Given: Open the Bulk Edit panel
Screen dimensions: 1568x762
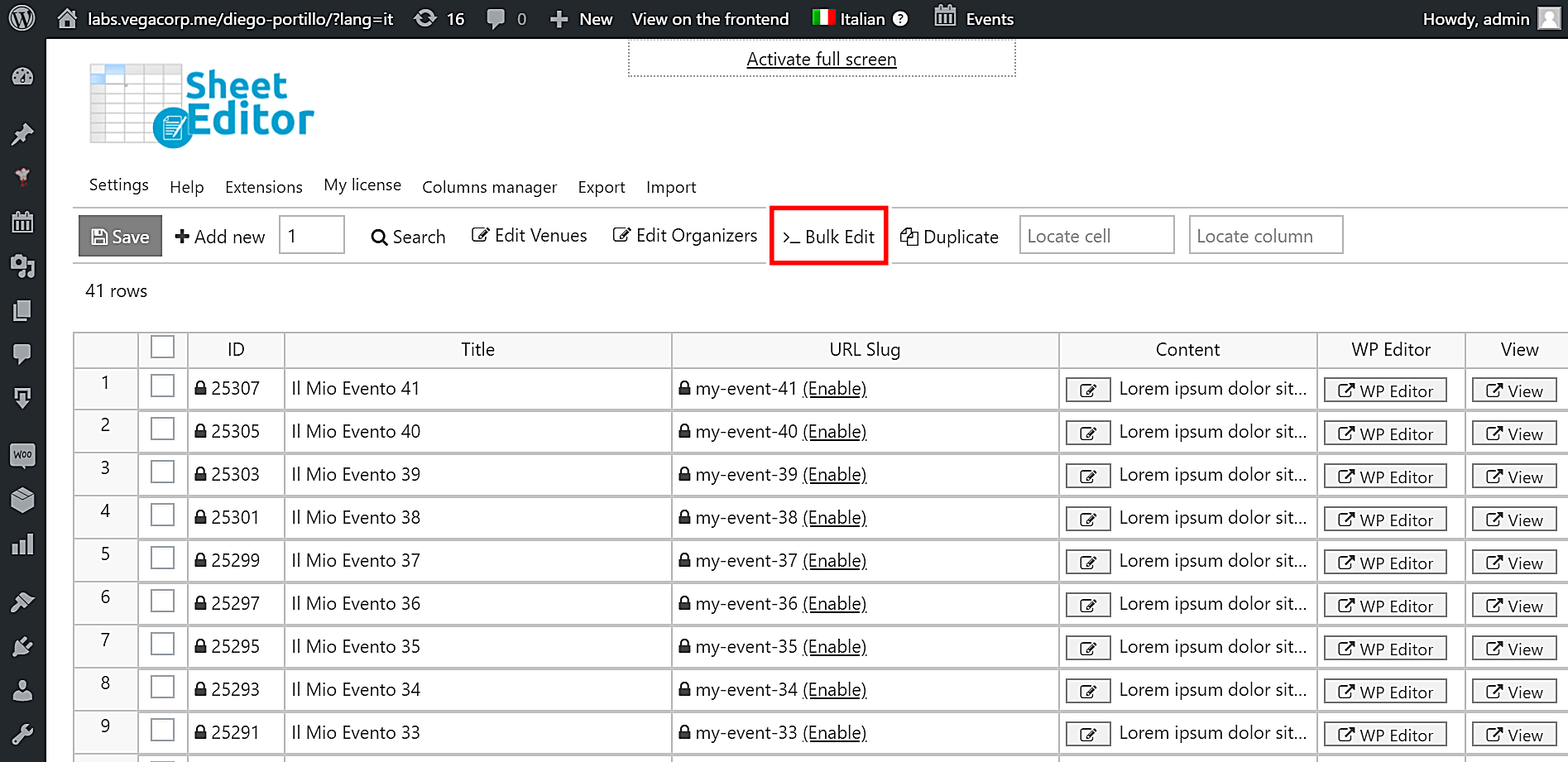Looking at the screenshot, I should pyautogui.click(x=828, y=236).
